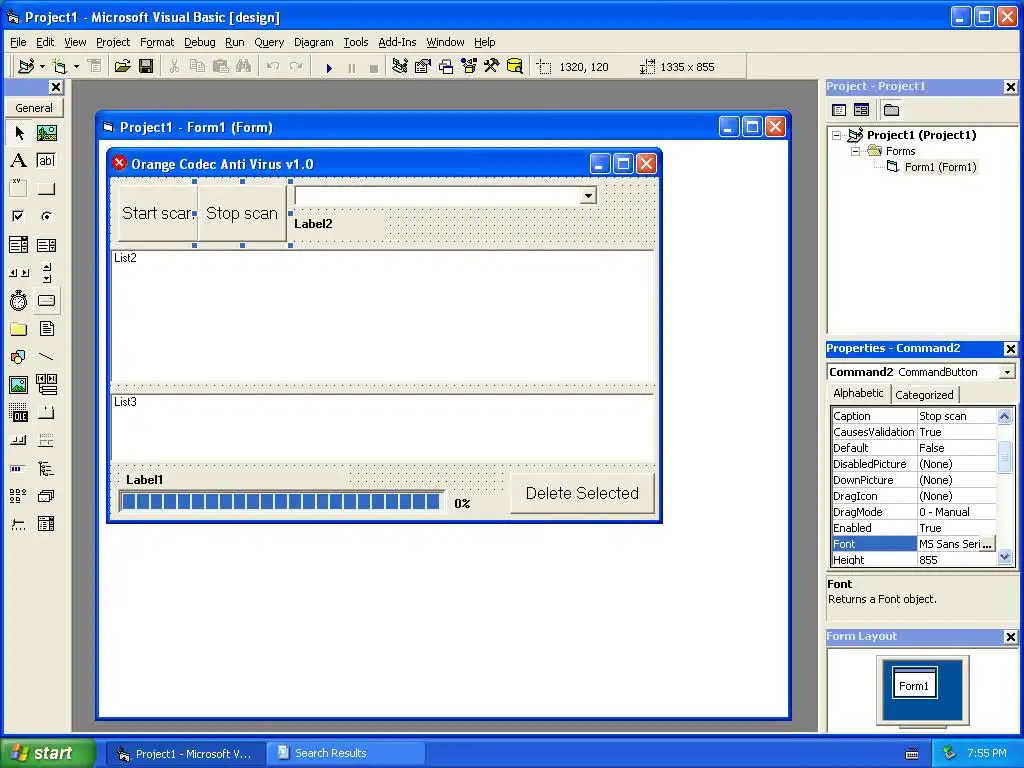The width and height of the screenshot is (1024, 768).
Task: Open the Add Form dropdown arrow
Action: click(76, 67)
